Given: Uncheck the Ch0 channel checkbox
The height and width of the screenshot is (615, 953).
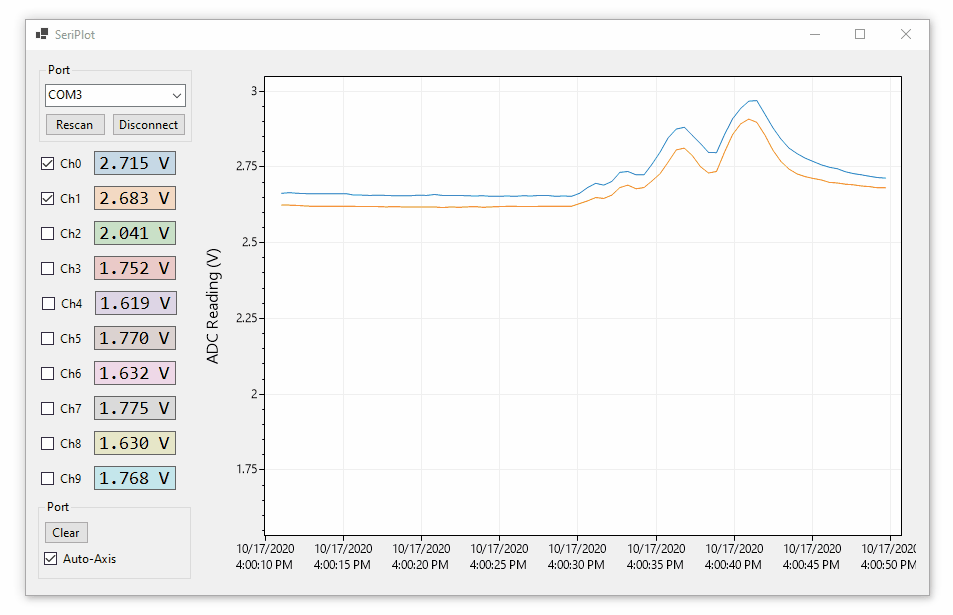Looking at the screenshot, I should point(48,163).
